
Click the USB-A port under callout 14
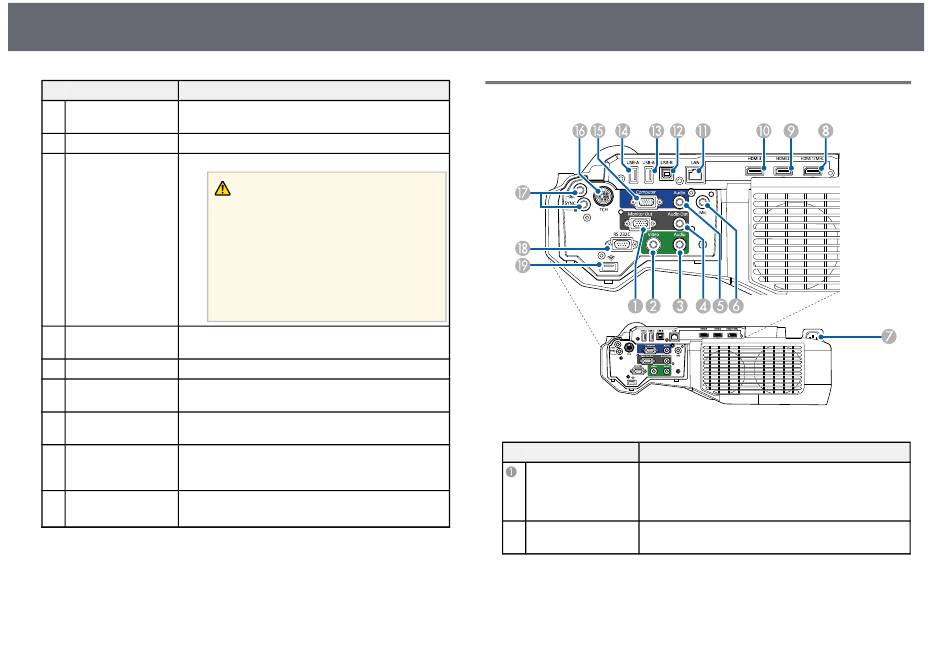633,176
